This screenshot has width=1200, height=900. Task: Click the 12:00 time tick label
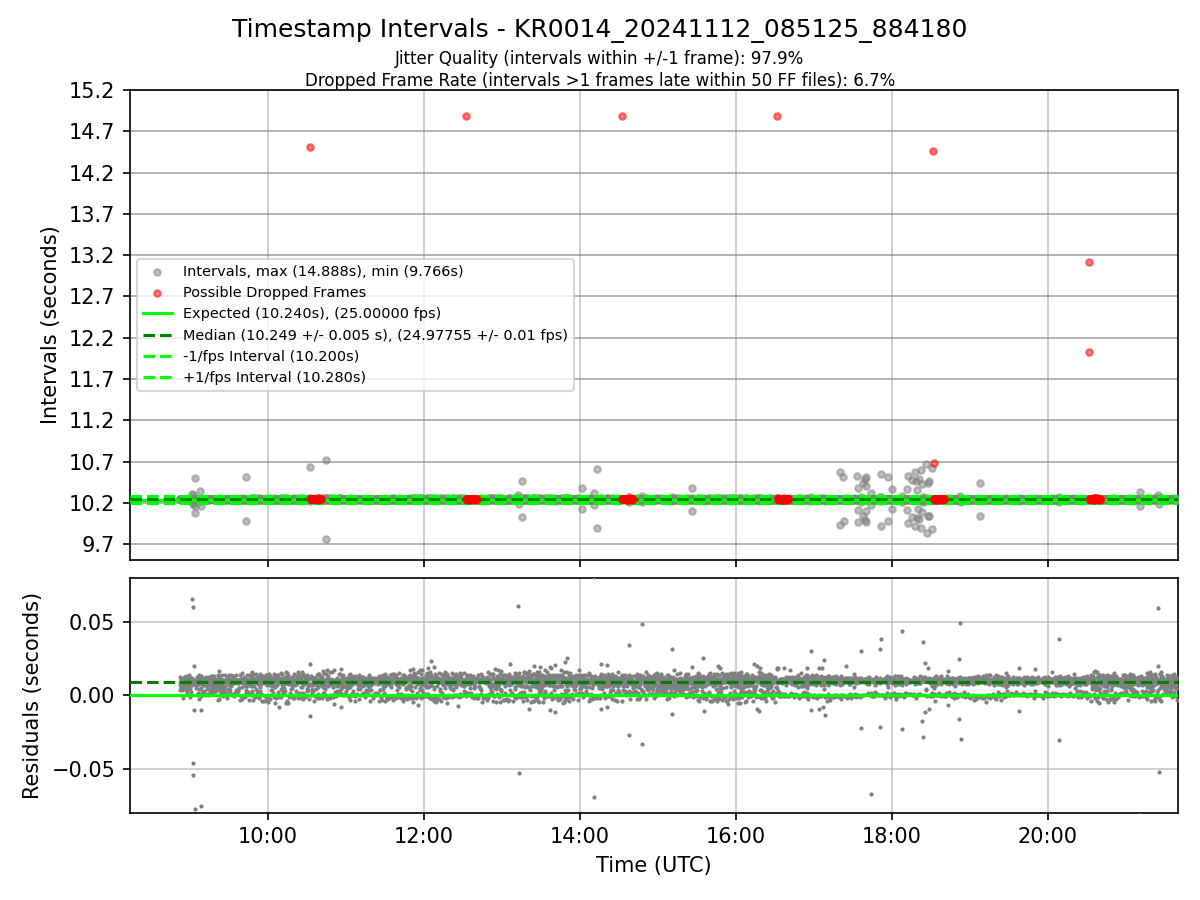[x=423, y=834]
